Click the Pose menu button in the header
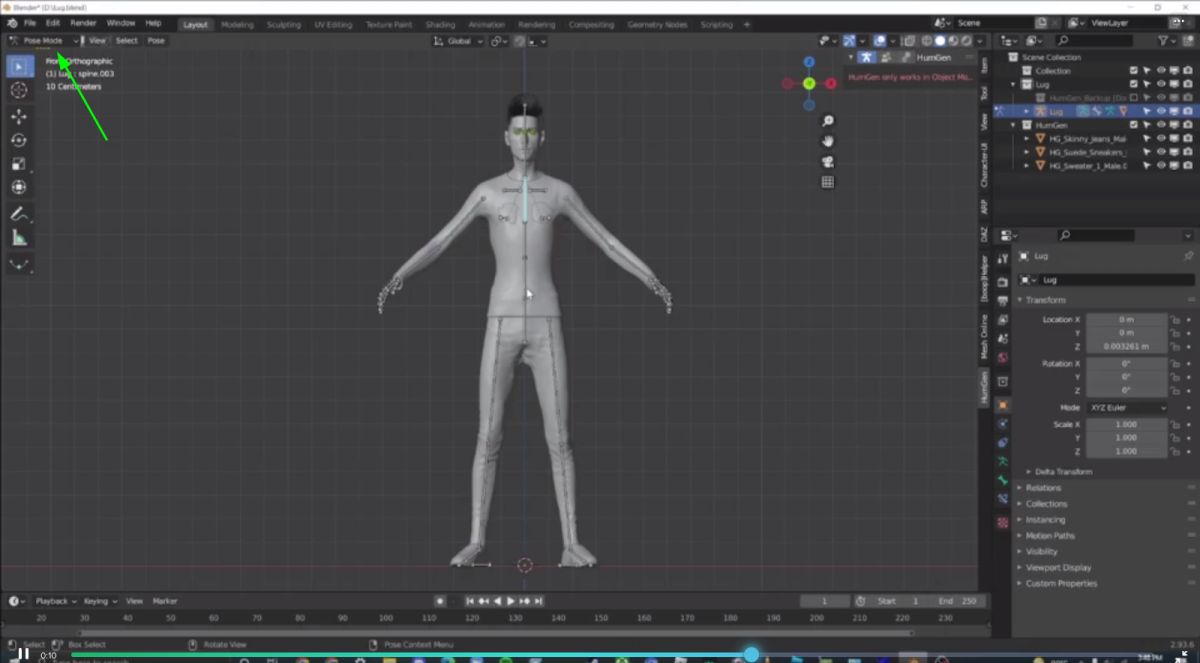 pyautogui.click(x=156, y=41)
